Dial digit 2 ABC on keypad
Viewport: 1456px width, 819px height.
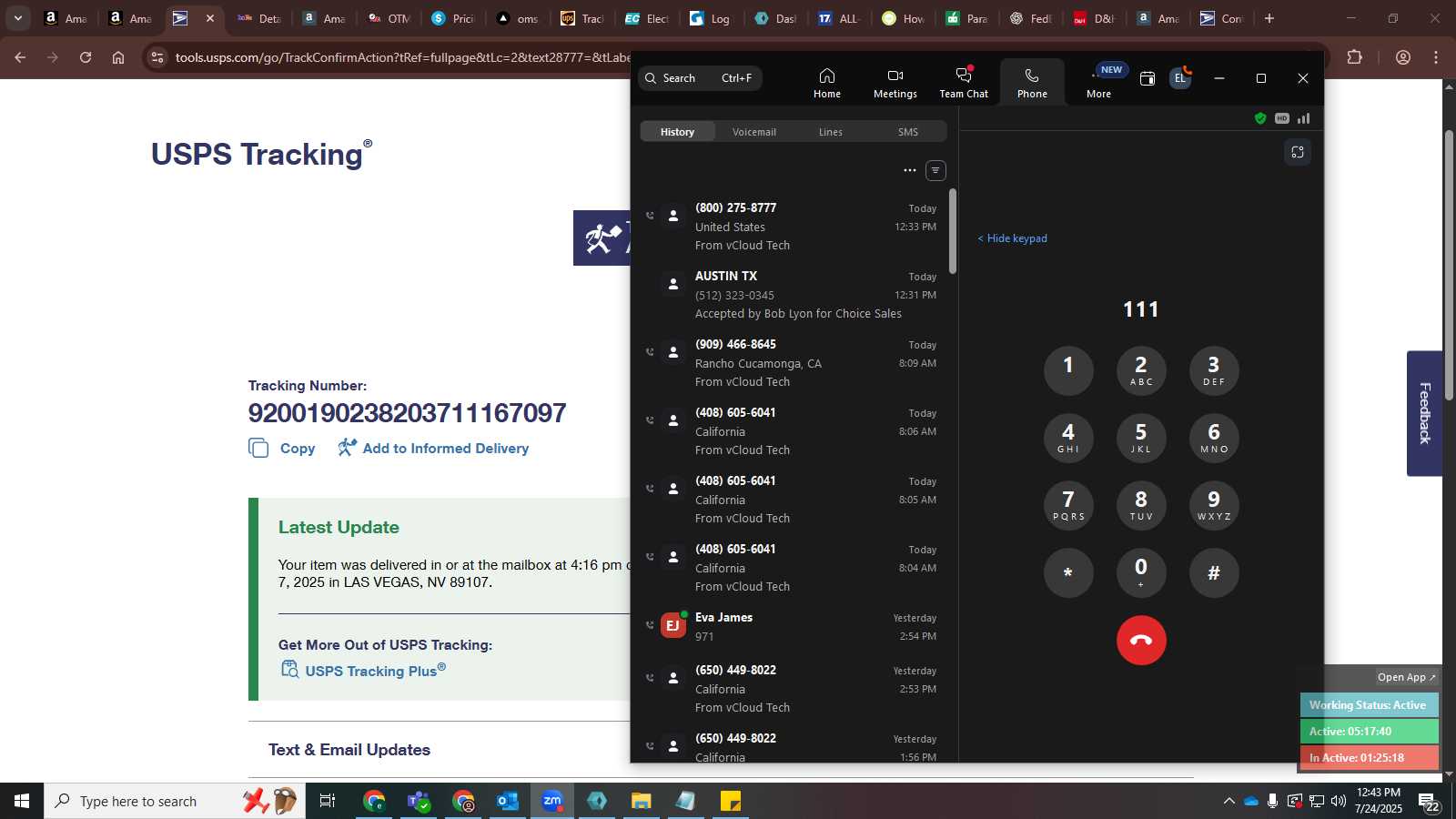[x=1141, y=370]
